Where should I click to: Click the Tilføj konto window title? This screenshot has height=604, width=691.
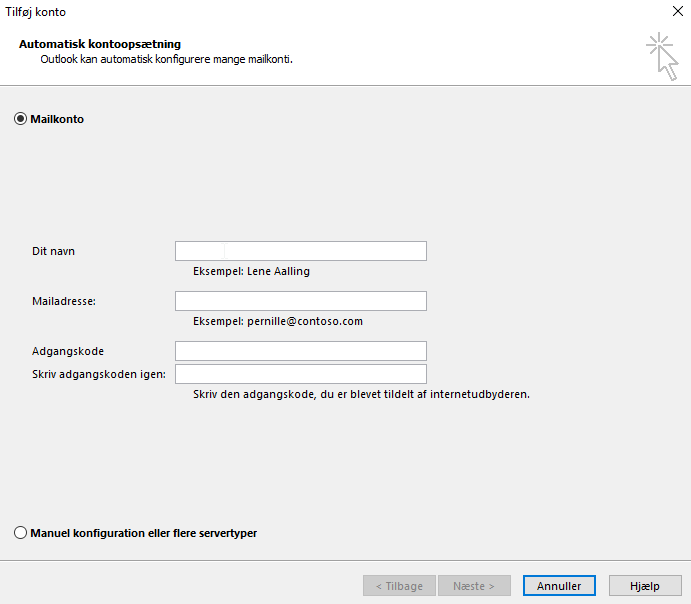tap(35, 12)
